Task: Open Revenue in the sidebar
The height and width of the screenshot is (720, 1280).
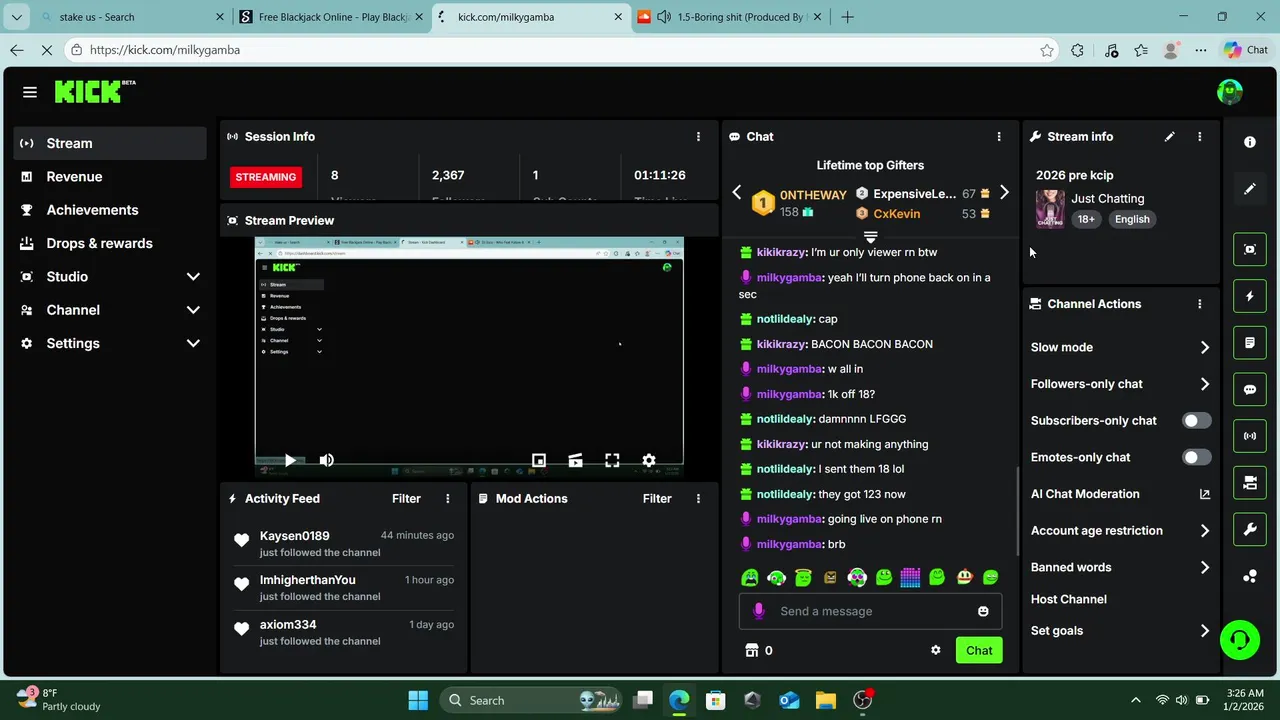Action: 110,177
